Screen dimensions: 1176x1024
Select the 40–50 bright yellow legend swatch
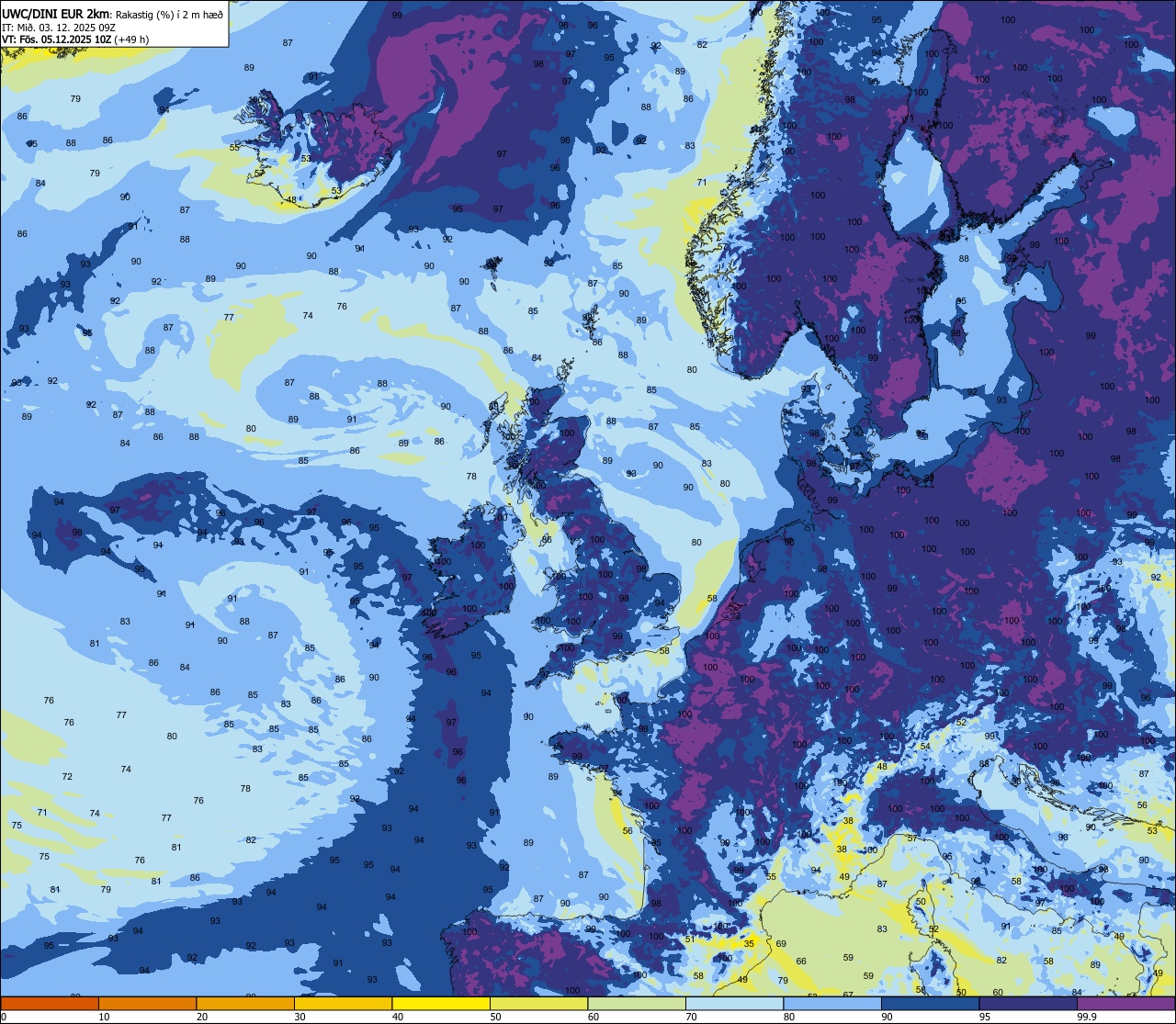coord(441,1003)
